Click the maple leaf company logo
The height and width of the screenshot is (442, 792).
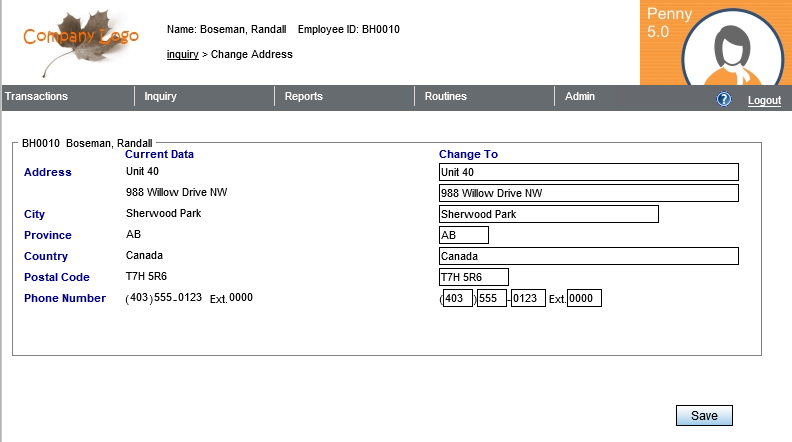pos(82,40)
